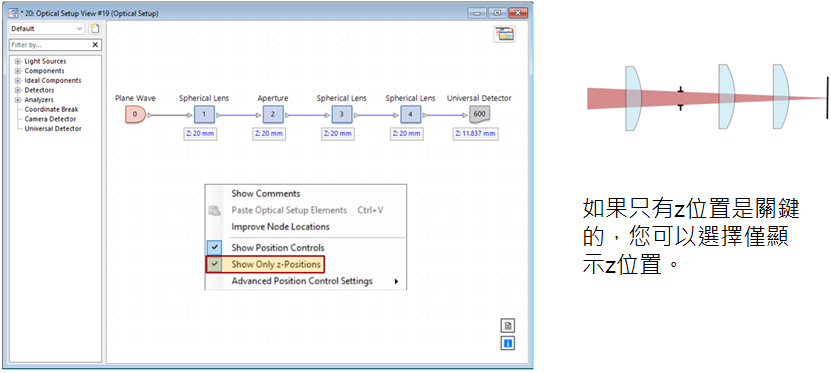Click the Plane Wave source node 0
This screenshot has height=373, width=831.
tap(135, 114)
